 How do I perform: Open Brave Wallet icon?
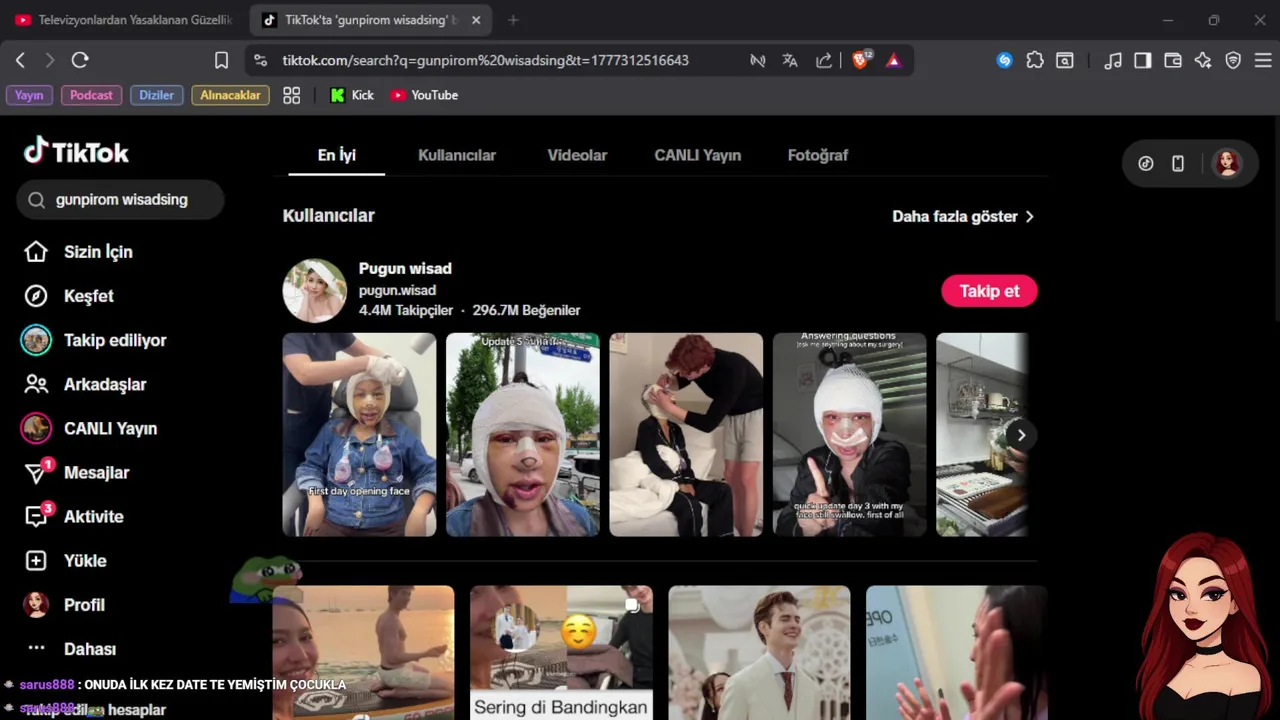tap(1173, 60)
